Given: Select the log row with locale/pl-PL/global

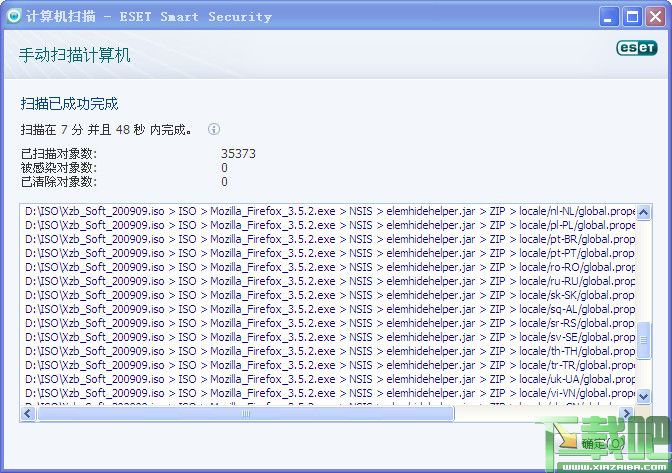Looking at the screenshot, I should [330, 225].
